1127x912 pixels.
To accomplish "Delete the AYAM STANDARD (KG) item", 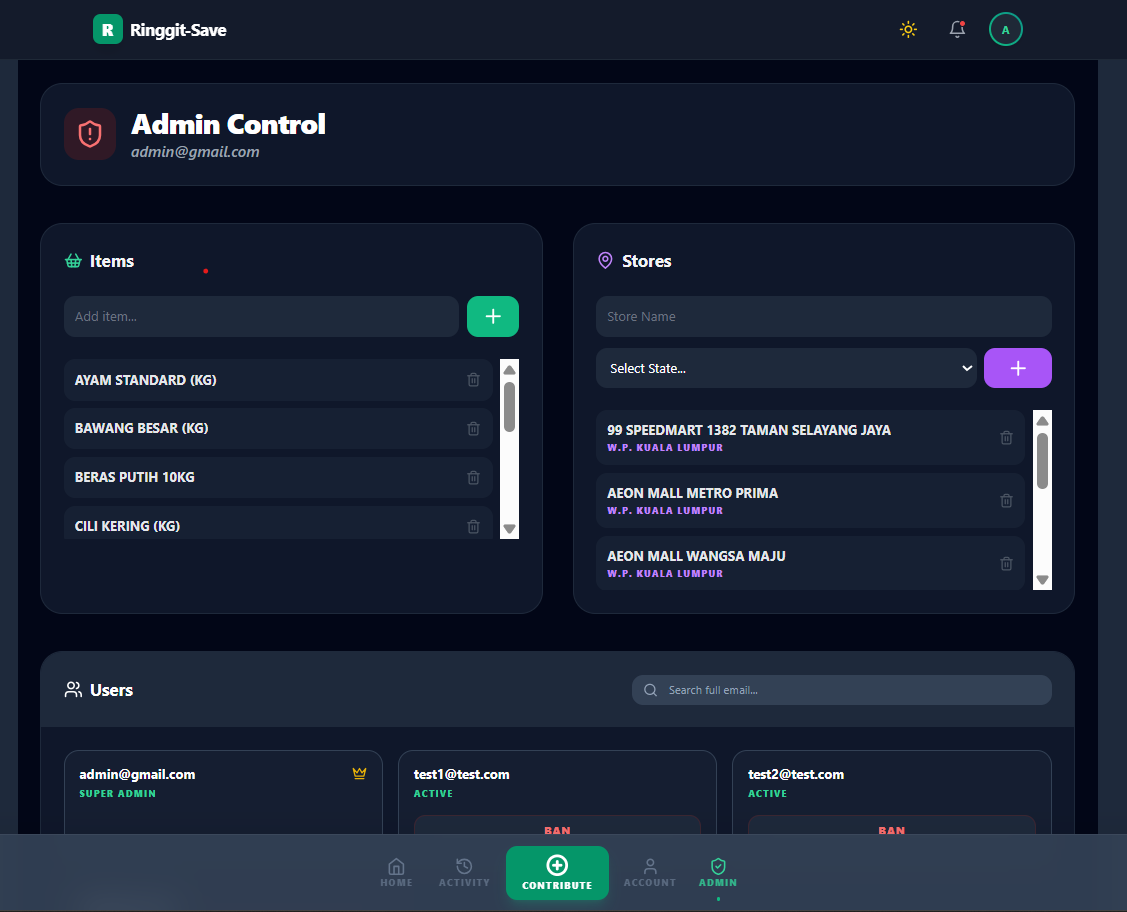I will point(473,380).
